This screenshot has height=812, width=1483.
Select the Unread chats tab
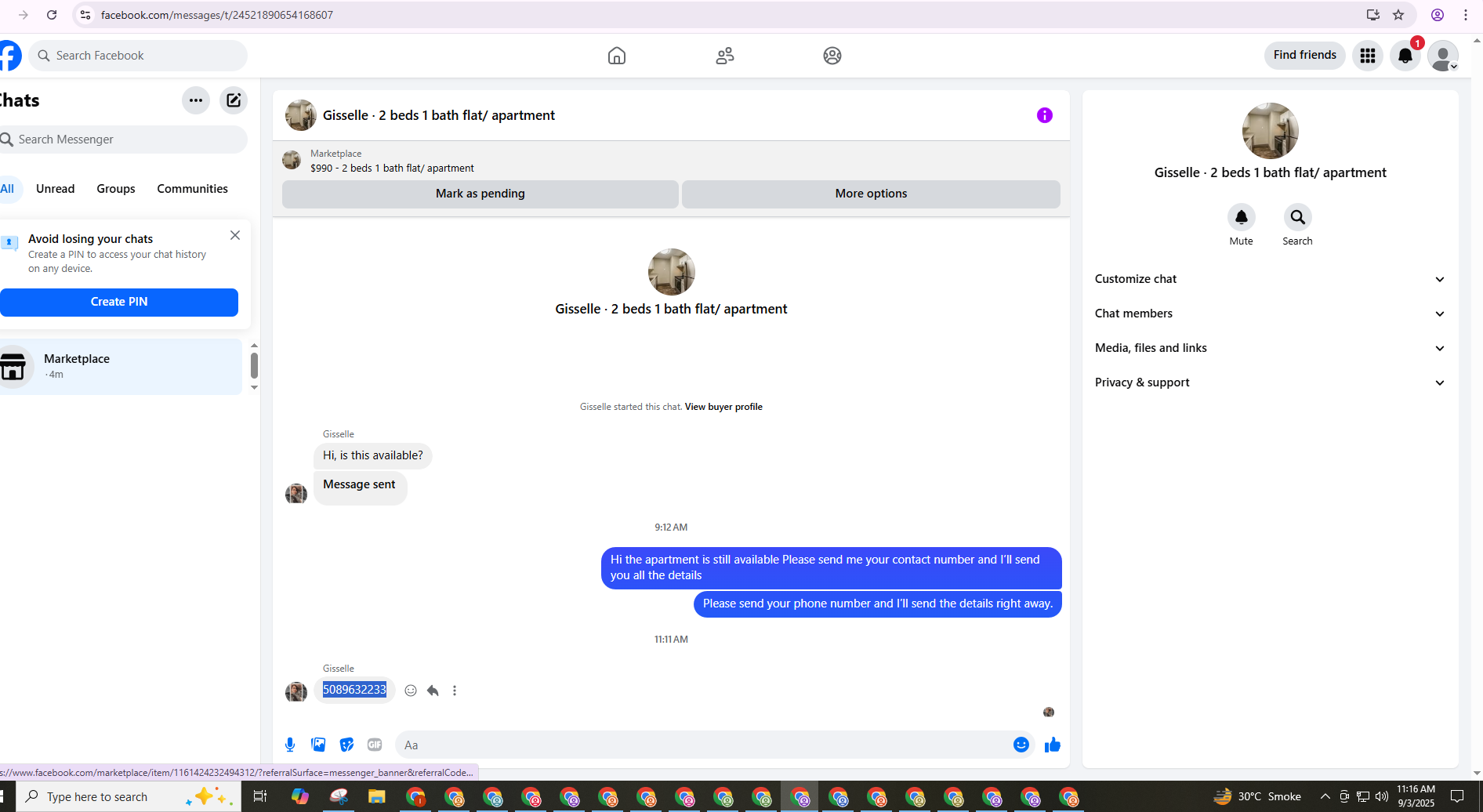point(56,189)
